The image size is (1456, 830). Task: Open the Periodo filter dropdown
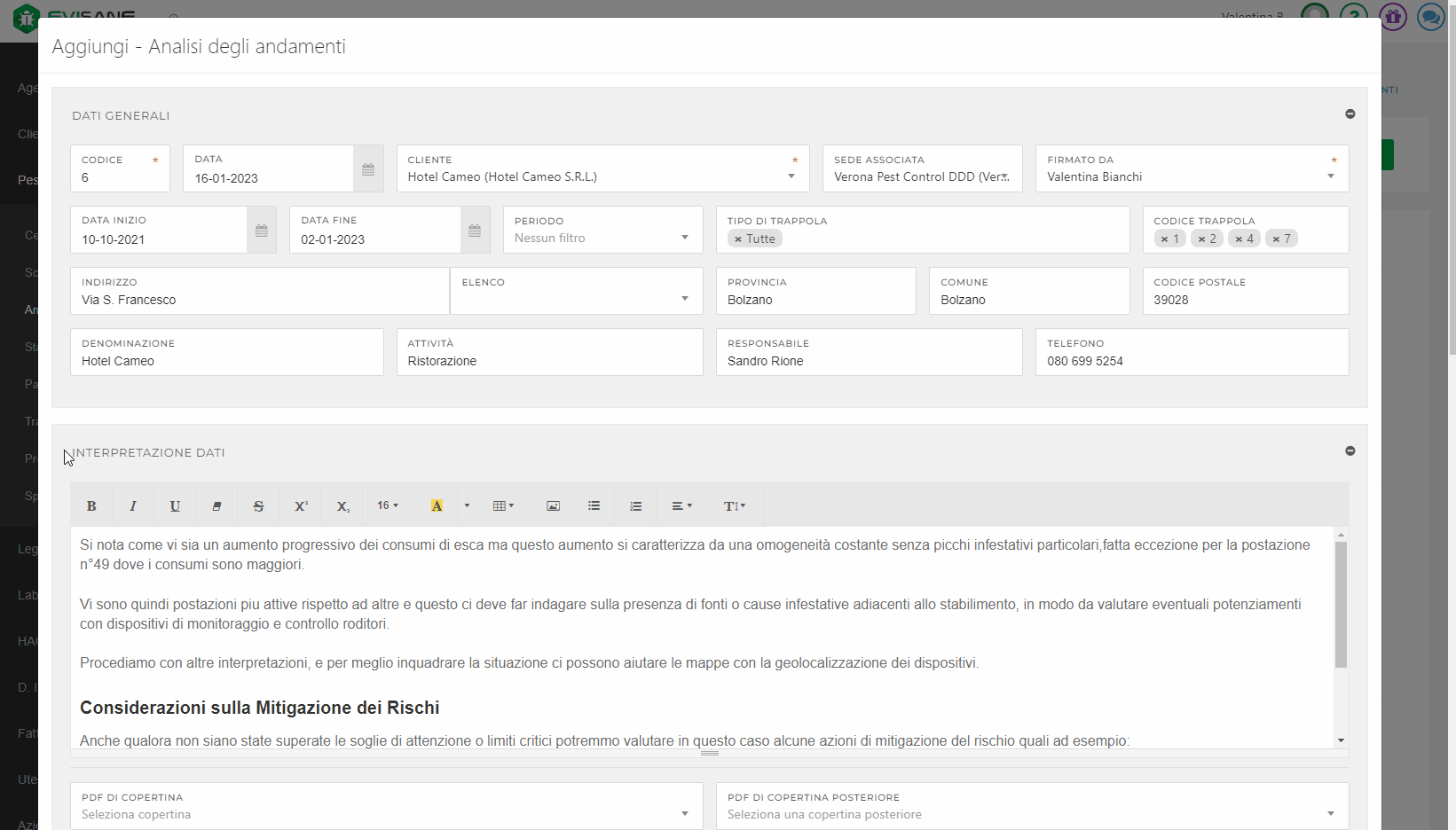684,238
